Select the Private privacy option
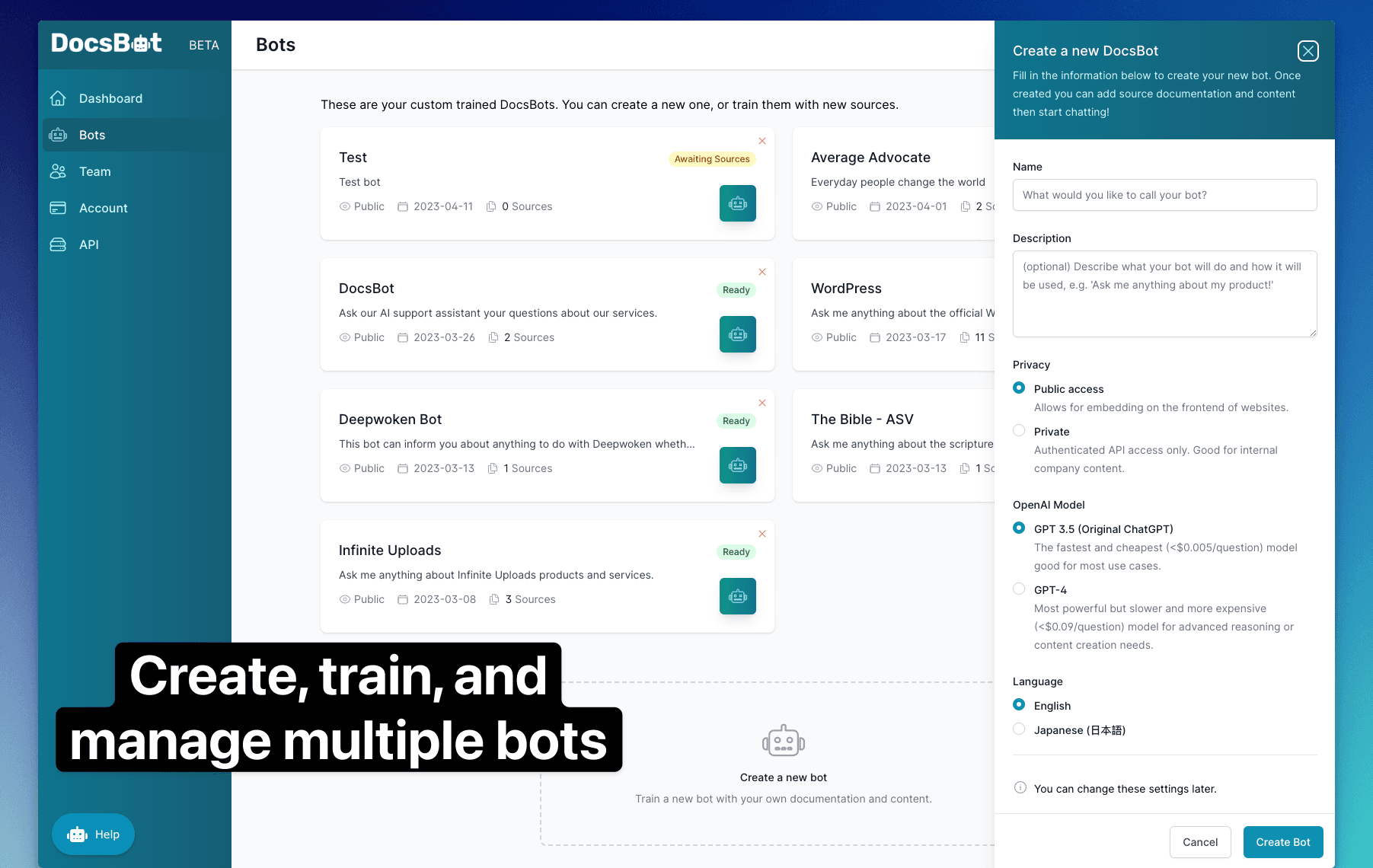The height and width of the screenshot is (868, 1373). tap(1019, 431)
